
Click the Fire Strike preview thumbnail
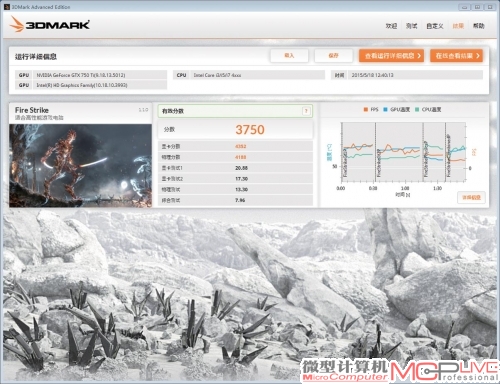[80, 166]
